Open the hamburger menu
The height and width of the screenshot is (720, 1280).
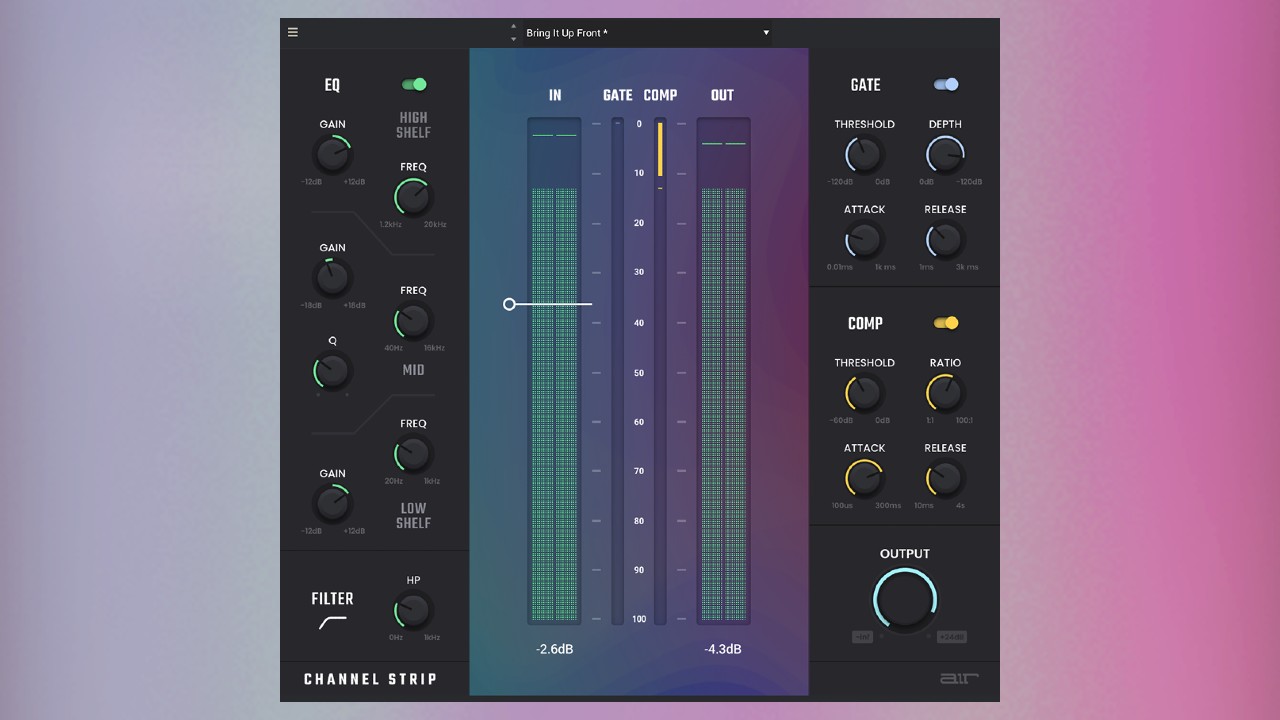point(292,31)
